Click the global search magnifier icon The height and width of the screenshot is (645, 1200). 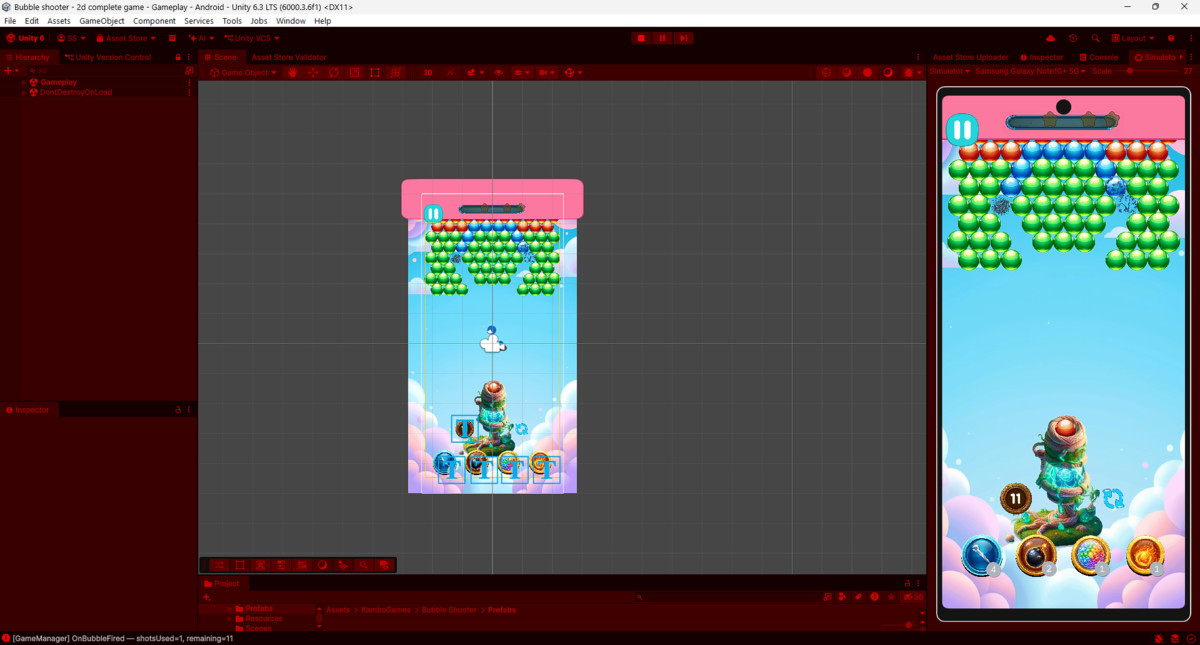(1096, 38)
